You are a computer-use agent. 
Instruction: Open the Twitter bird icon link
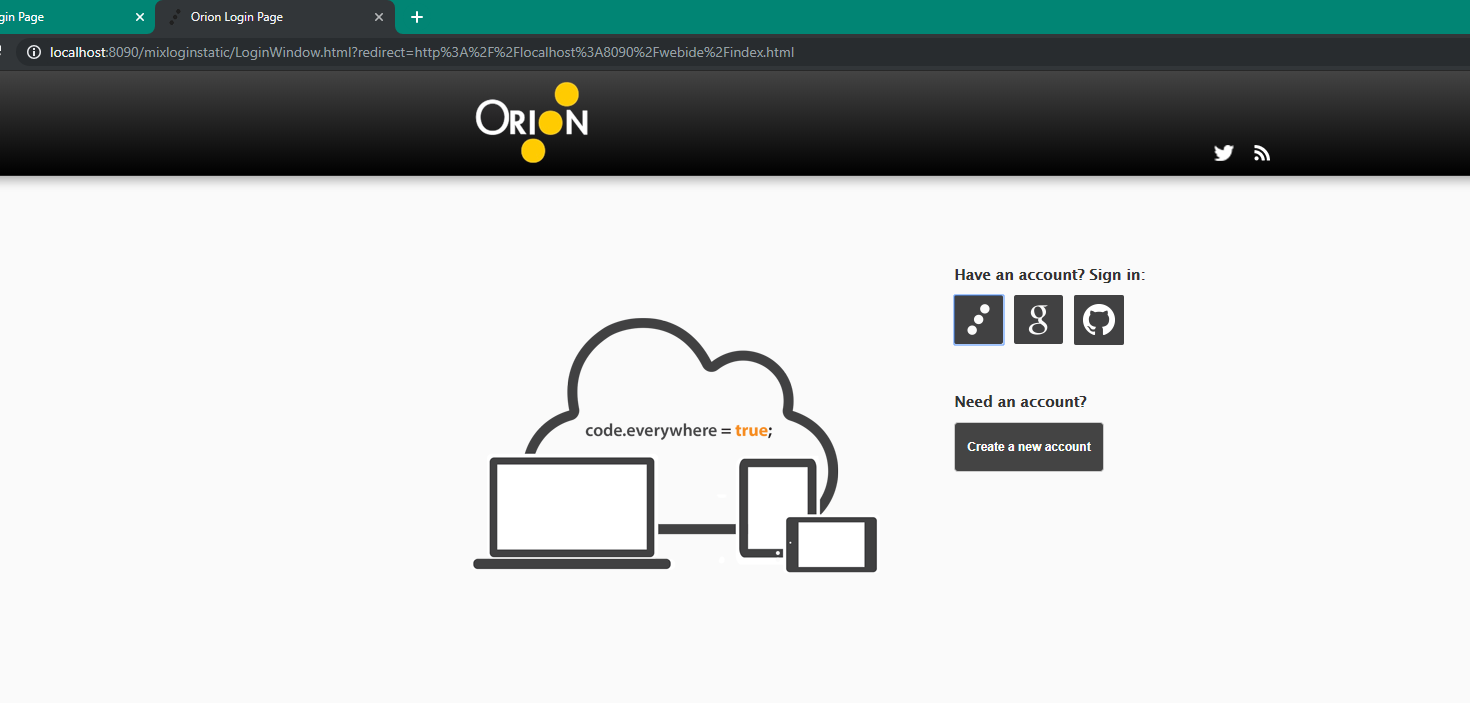(x=1223, y=153)
